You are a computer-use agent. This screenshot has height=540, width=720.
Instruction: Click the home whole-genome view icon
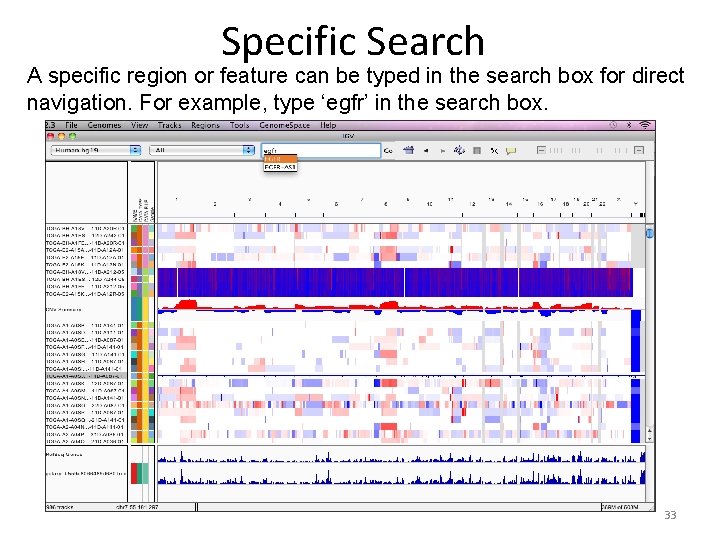click(x=409, y=150)
